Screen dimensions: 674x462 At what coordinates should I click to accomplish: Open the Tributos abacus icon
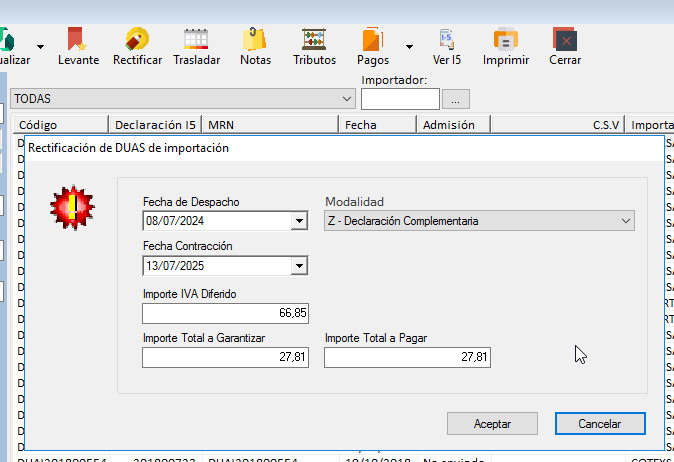click(314, 40)
